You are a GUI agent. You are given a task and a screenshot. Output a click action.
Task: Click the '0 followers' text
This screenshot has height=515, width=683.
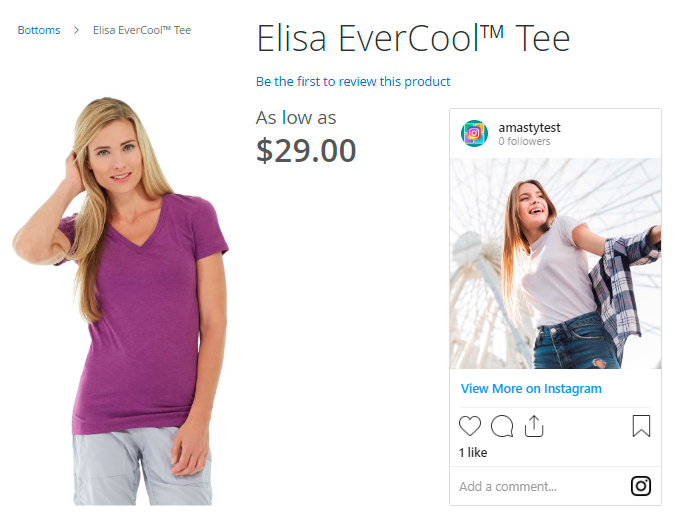[x=524, y=141]
